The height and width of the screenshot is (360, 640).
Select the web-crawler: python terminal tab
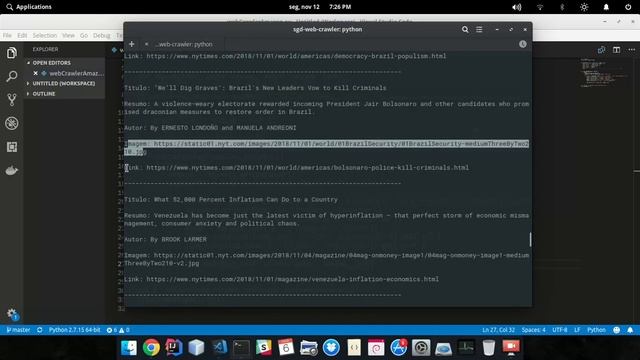184,44
